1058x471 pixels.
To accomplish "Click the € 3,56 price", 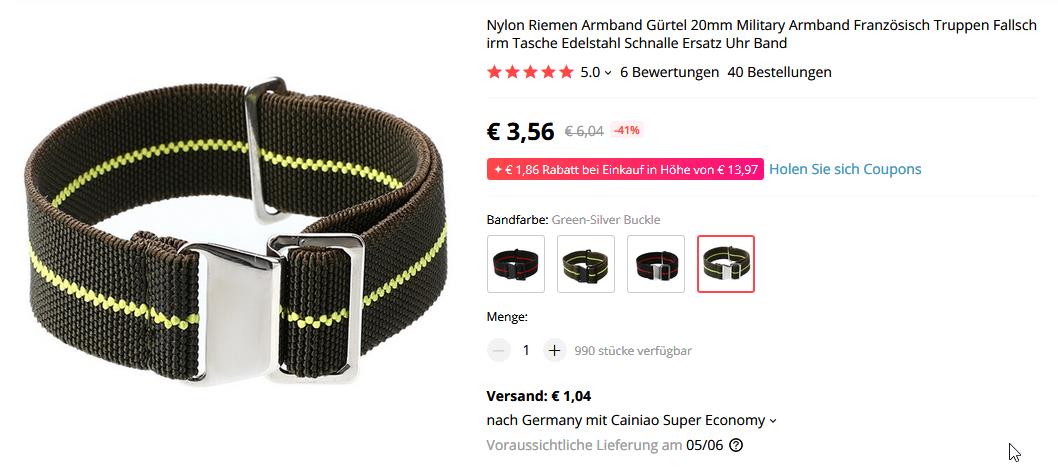I will [520, 132].
